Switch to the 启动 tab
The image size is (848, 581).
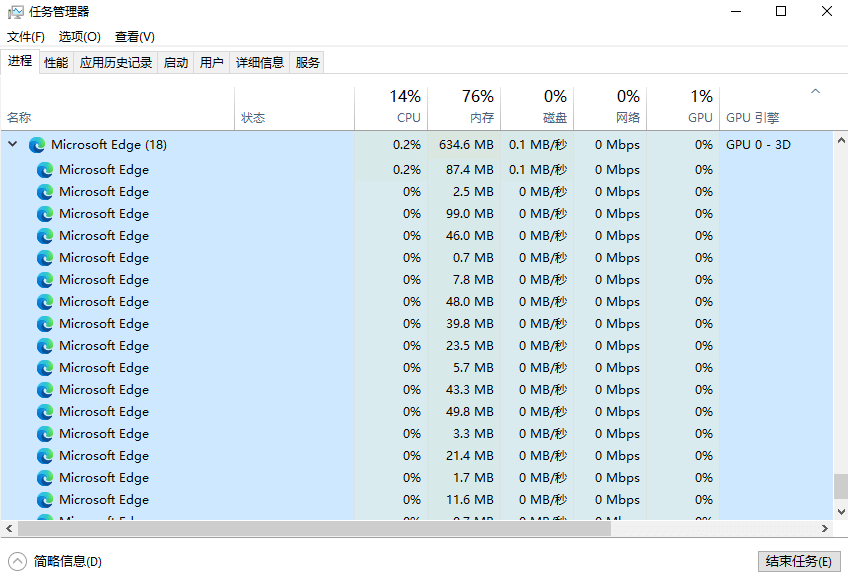[x=175, y=61]
